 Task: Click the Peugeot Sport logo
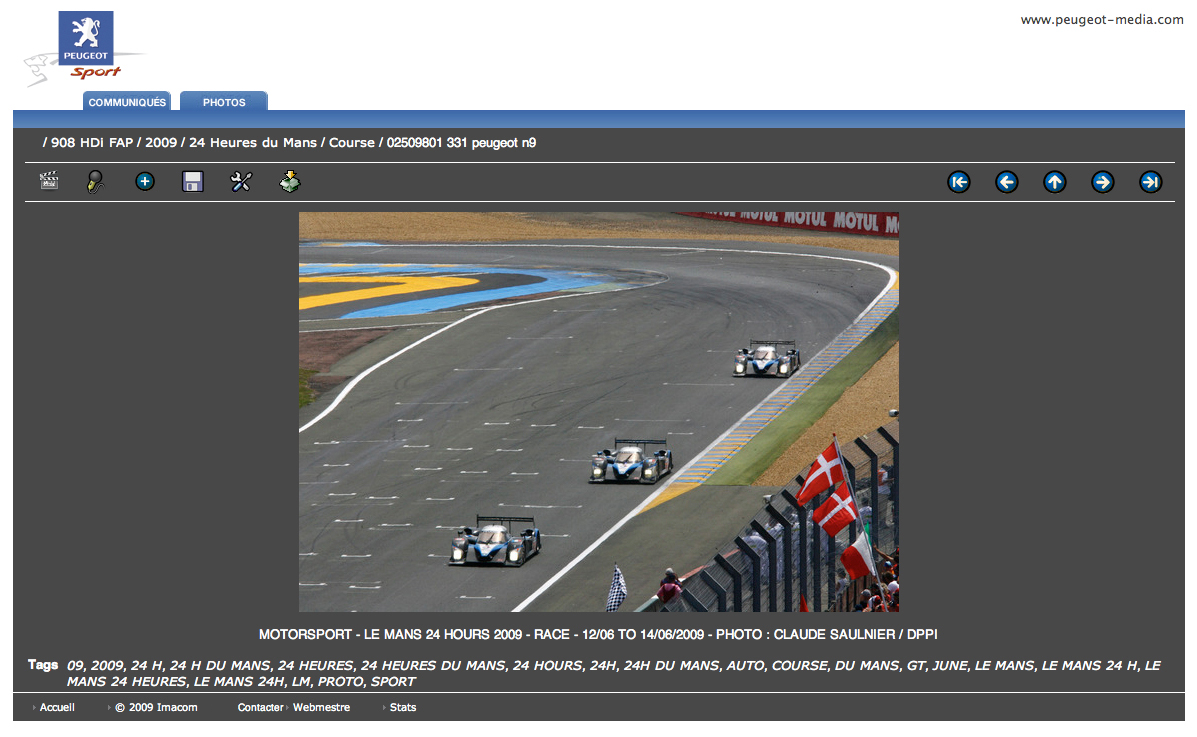coord(84,47)
